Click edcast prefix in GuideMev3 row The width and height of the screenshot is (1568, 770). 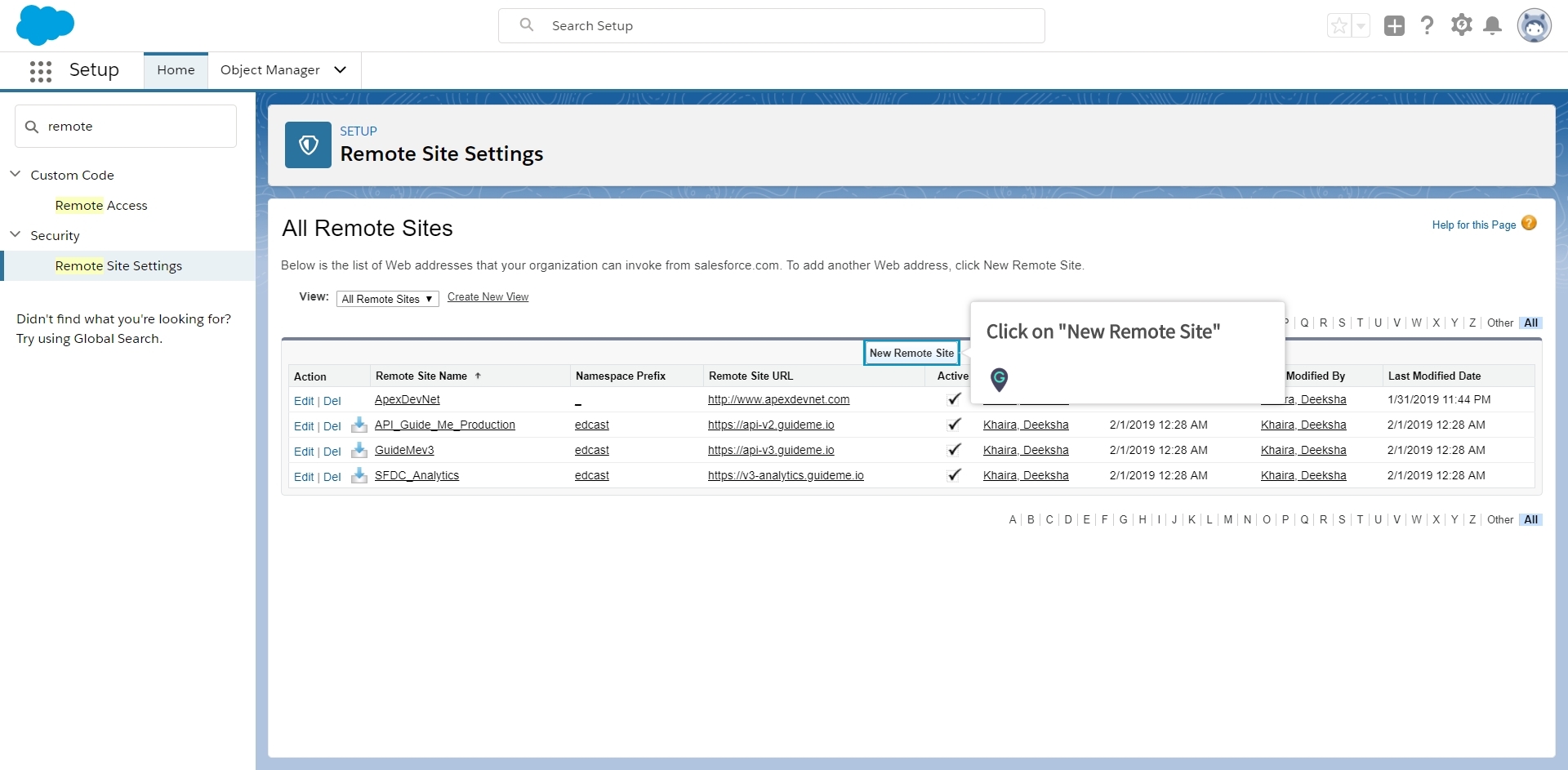pyautogui.click(x=591, y=450)
